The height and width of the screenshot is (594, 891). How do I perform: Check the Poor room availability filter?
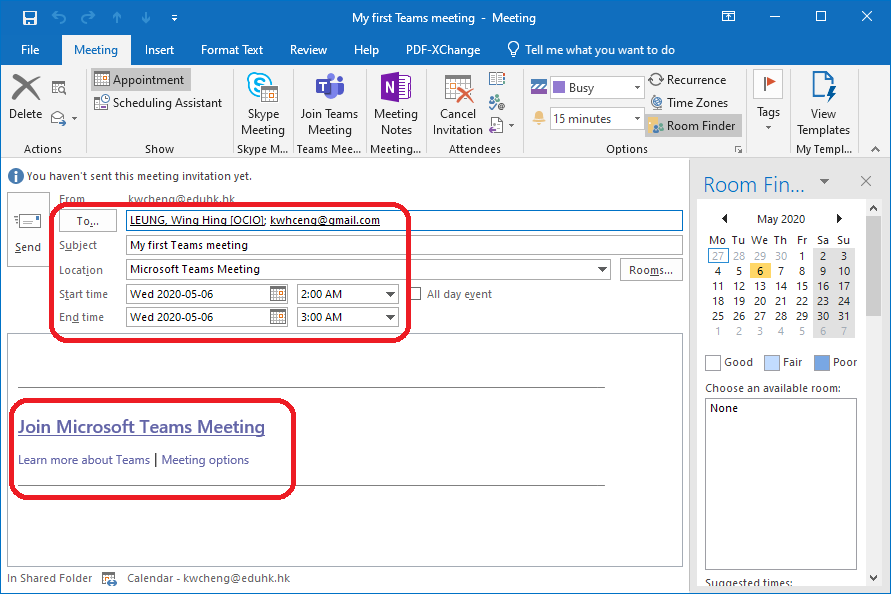coord(824,362)
